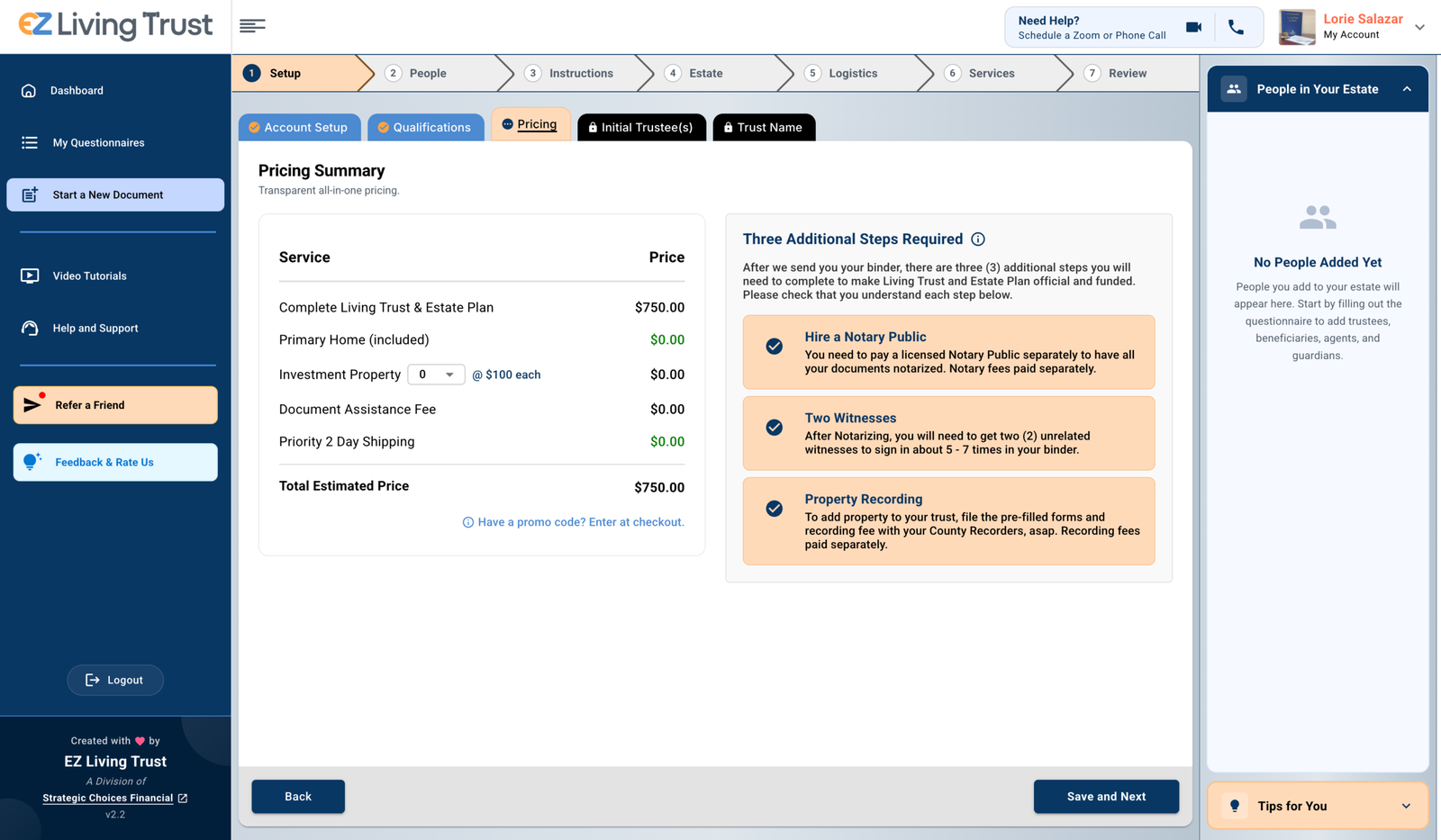Select the Trust Name tab
The width and height of the screenshot is (1441, 840).
click(764, 128)
